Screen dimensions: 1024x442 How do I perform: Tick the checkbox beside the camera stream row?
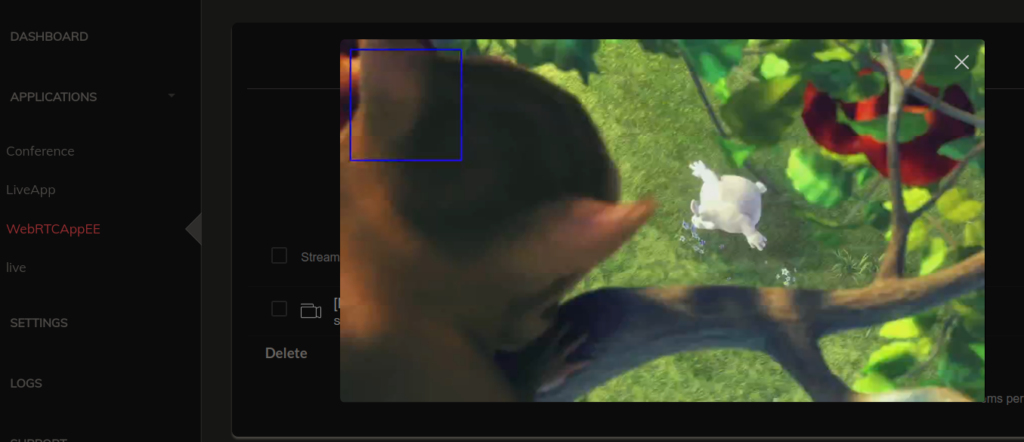coord(279,309)
